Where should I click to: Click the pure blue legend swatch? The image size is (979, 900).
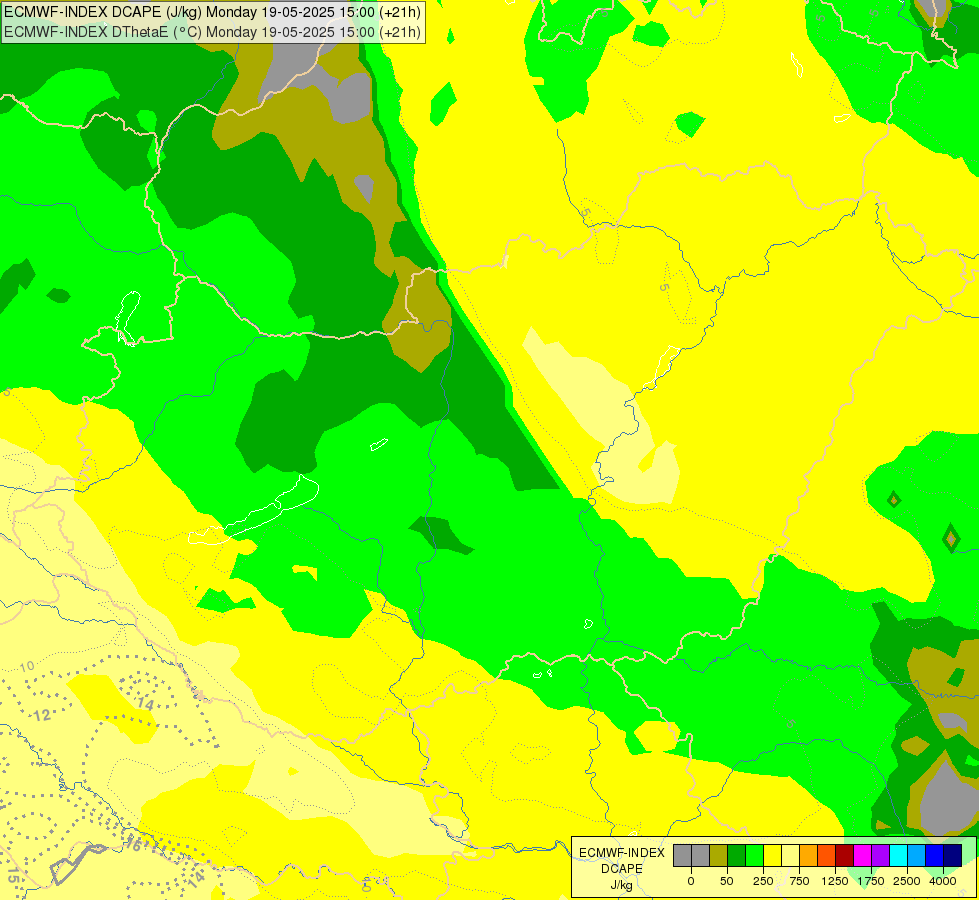[934, 855]
